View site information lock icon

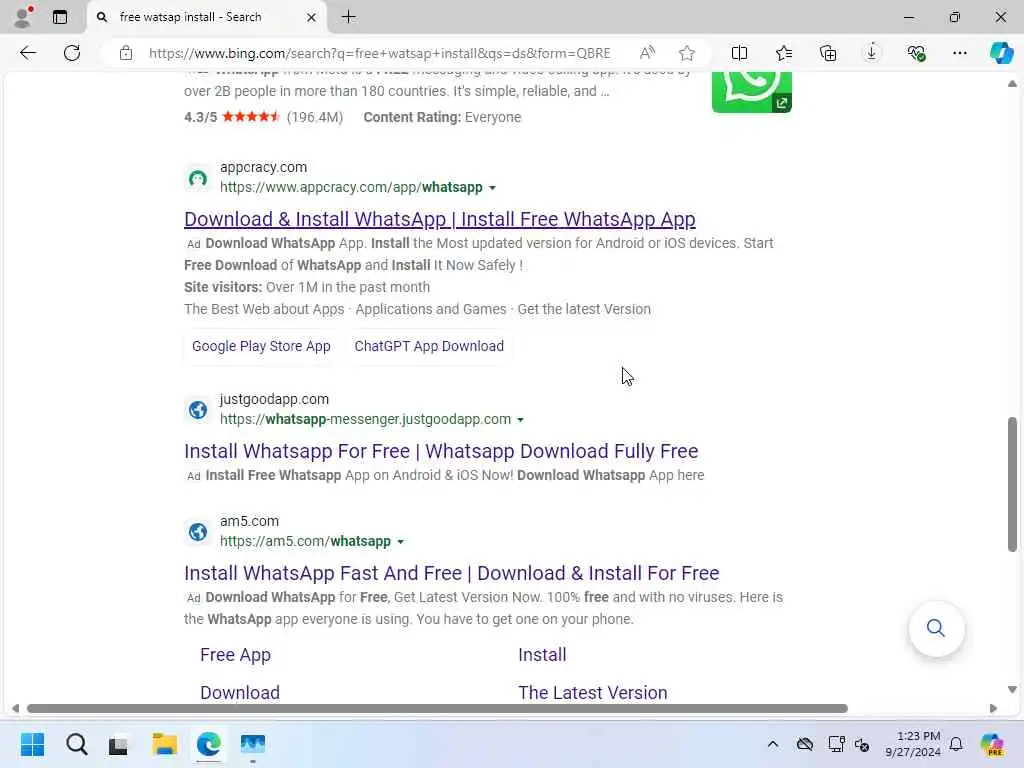pos(126,53)
